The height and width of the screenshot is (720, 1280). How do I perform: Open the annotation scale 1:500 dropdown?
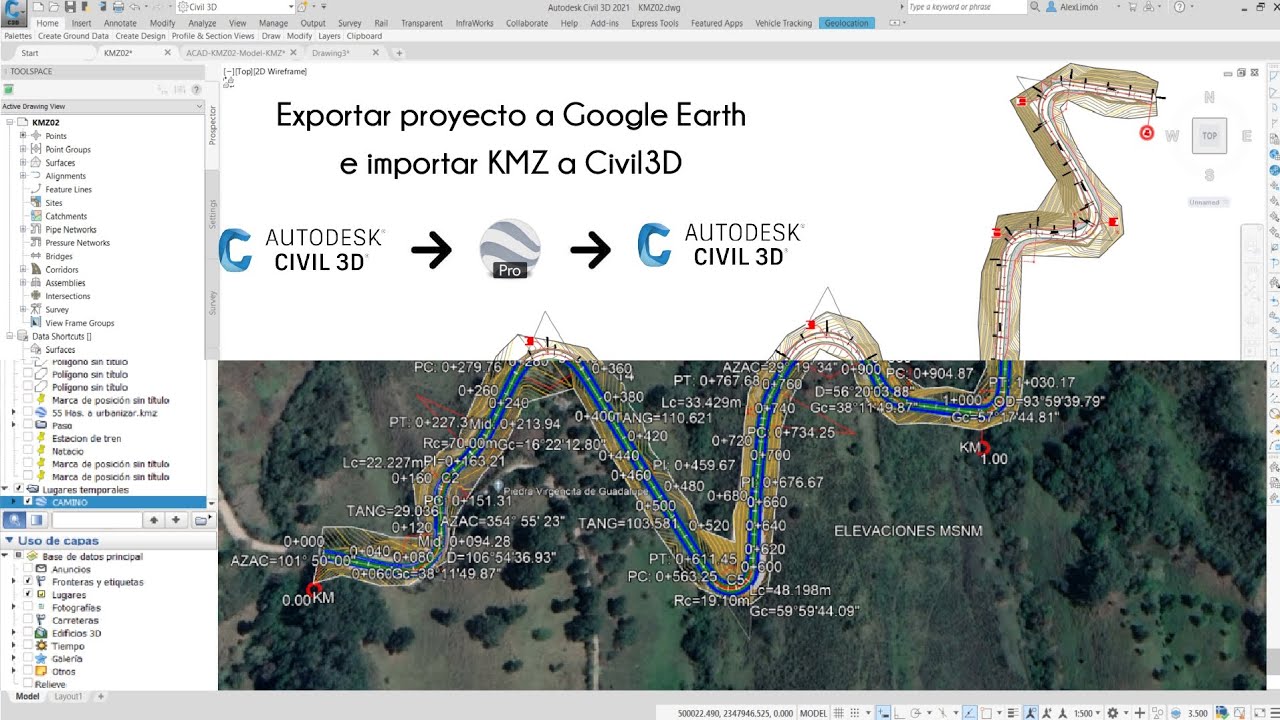1086,713
